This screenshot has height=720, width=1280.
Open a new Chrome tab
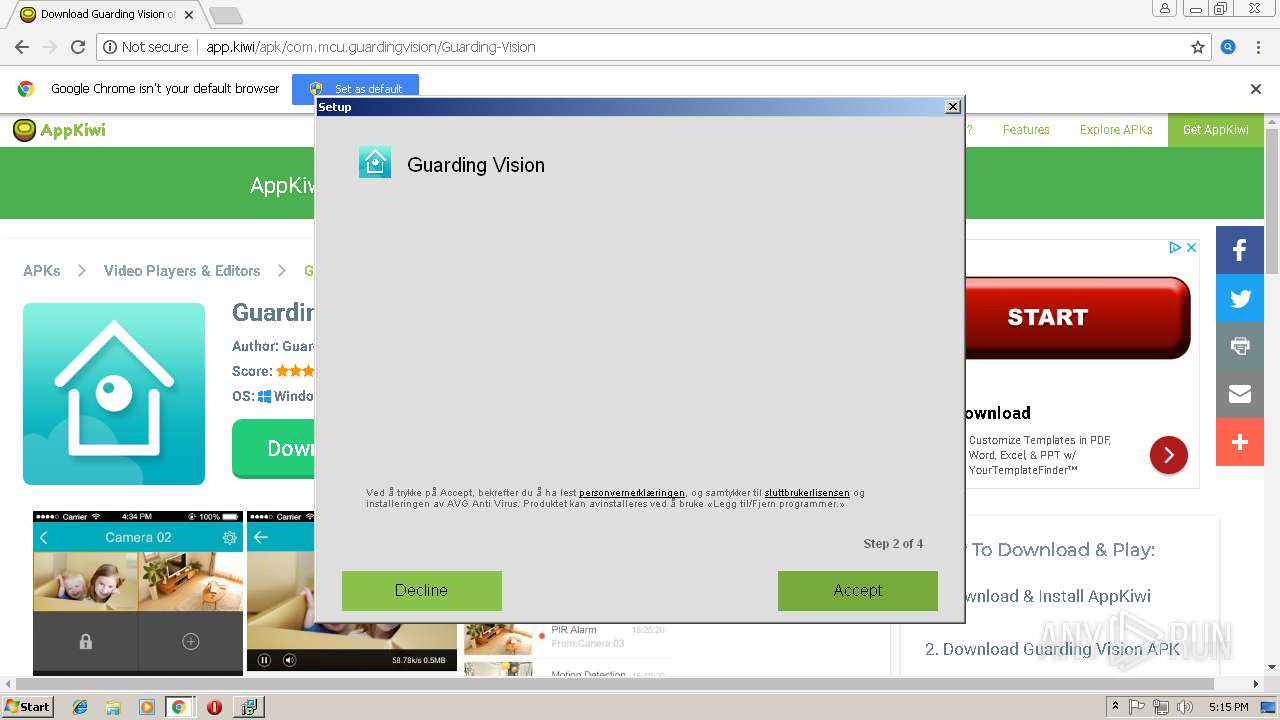pyautogui.click(x=226, y=15)
